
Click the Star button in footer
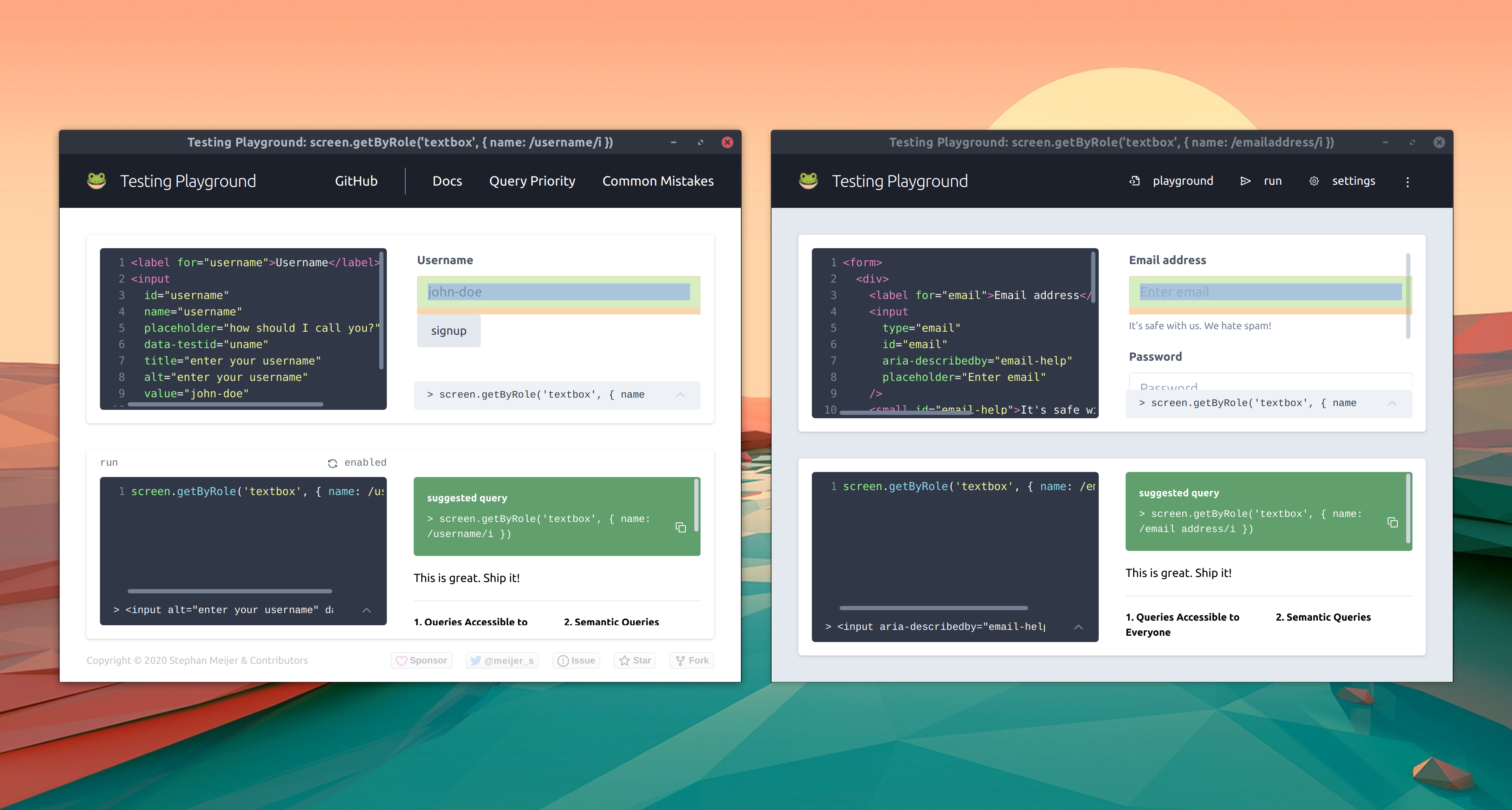[635, 661]
